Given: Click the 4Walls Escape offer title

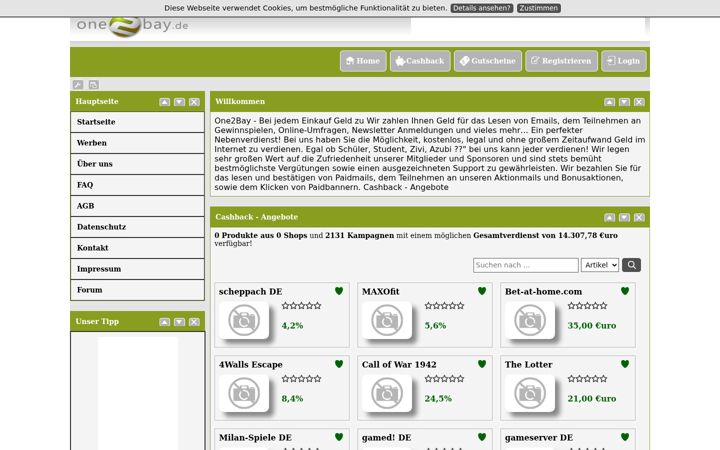Looking at the screenshot, I should tap(251, 365).
